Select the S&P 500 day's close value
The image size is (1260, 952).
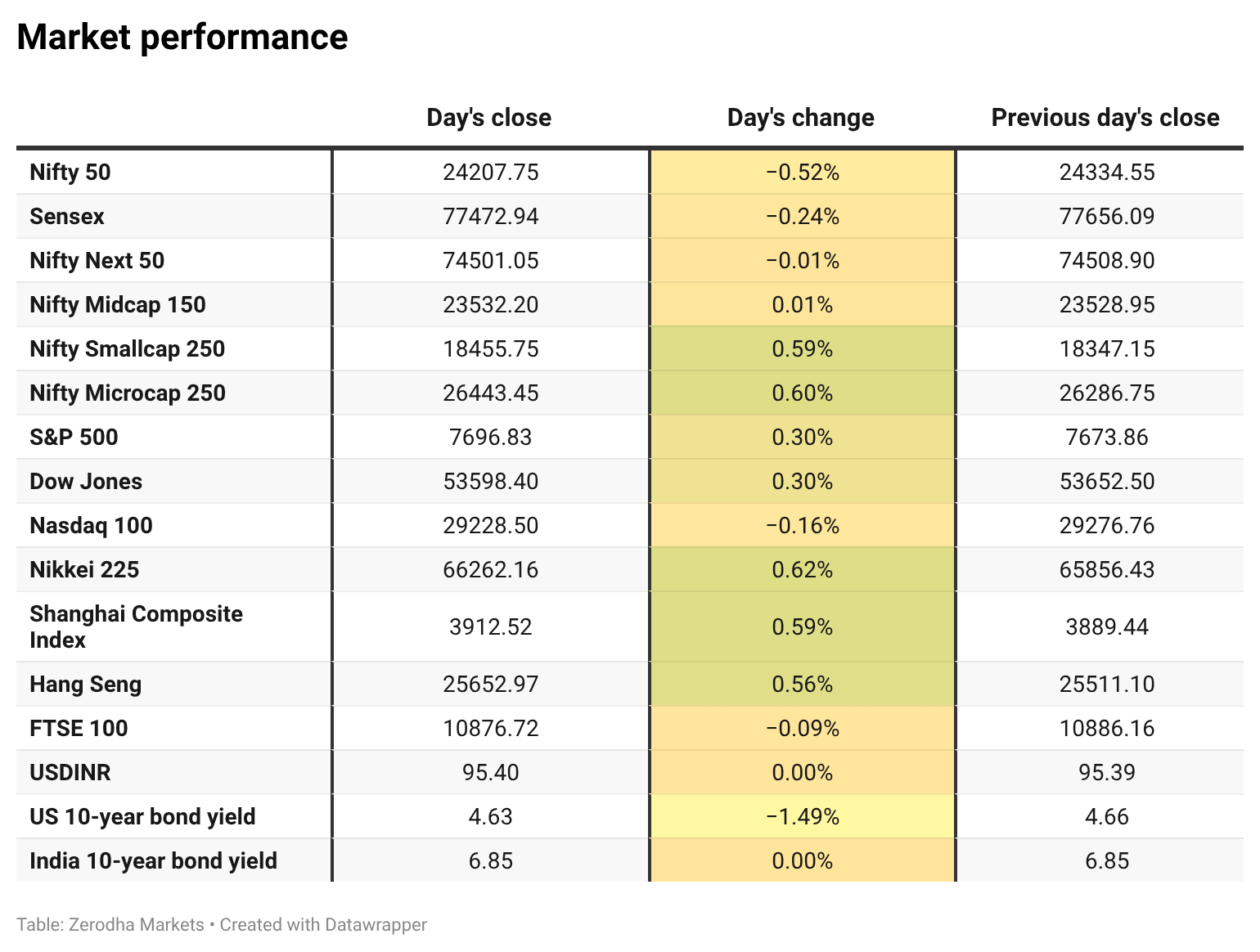click(491, 438)
